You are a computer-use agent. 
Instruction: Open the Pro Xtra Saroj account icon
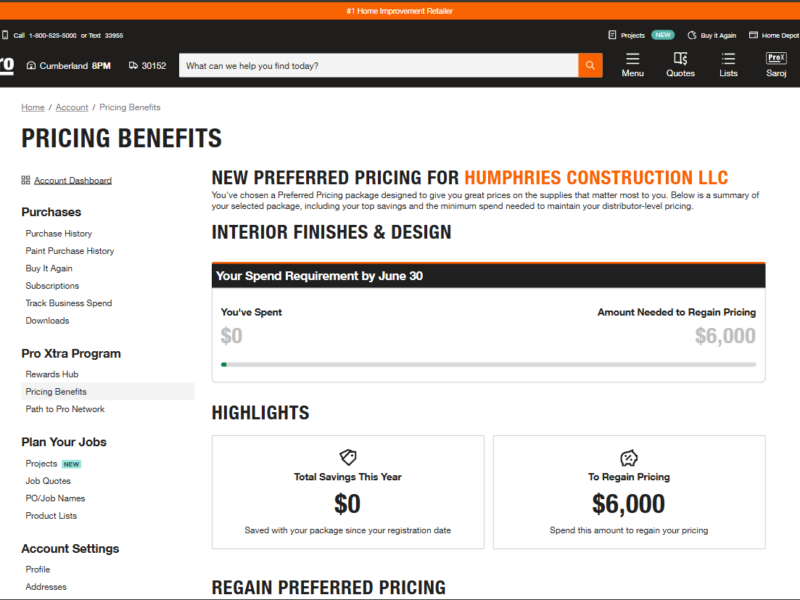click(776, 64)
